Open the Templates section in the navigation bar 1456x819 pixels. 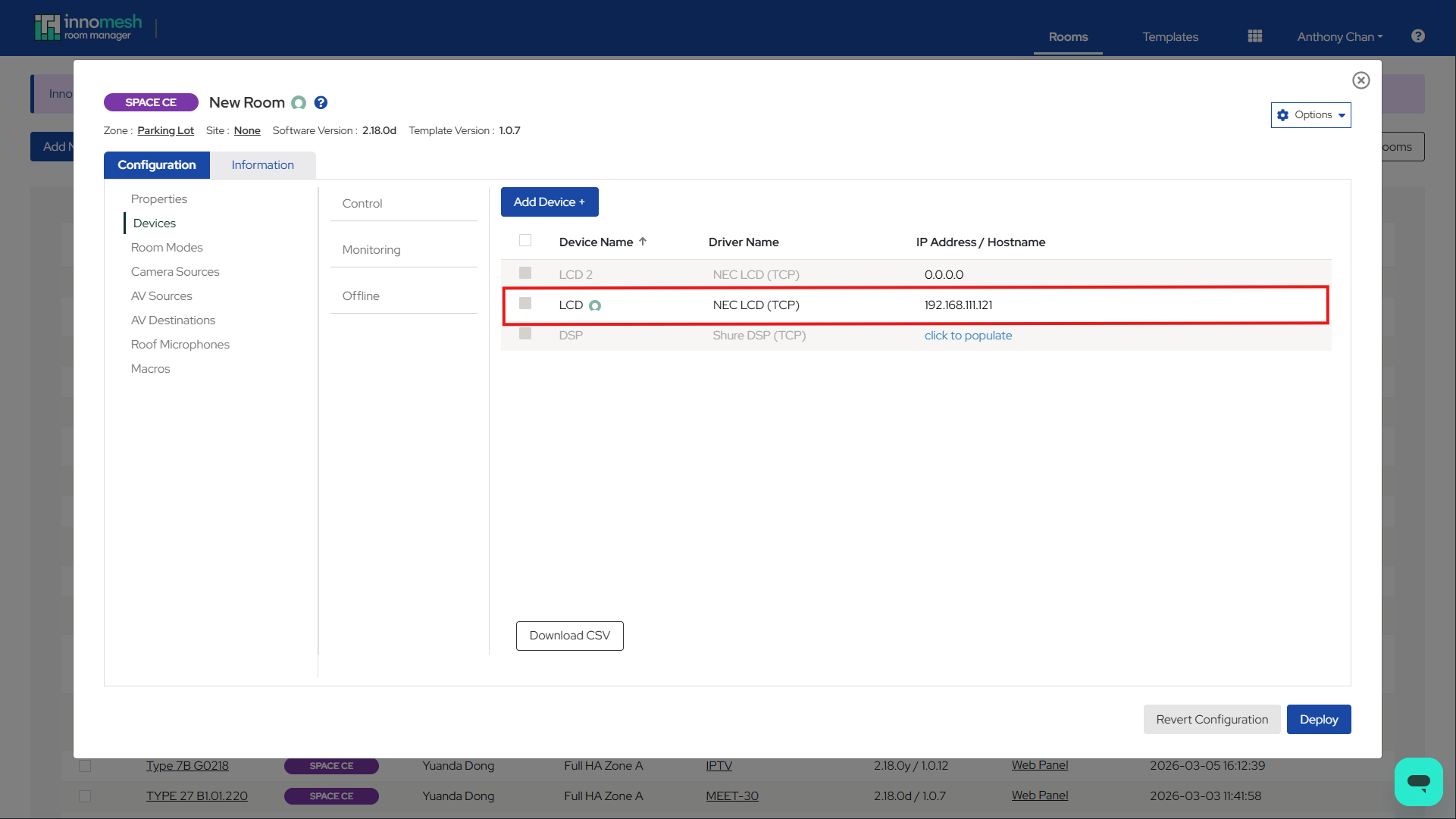(1170, 36)
